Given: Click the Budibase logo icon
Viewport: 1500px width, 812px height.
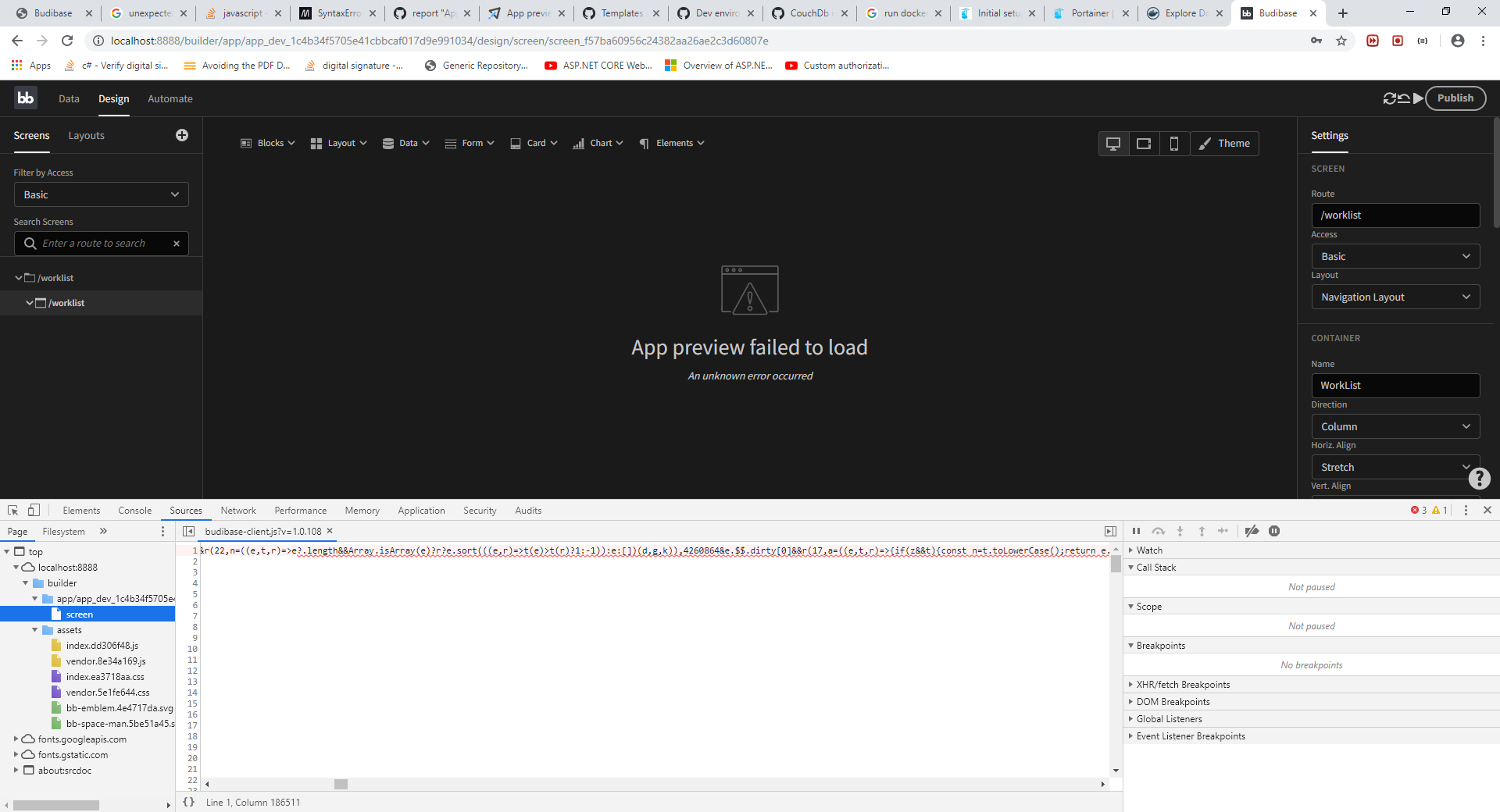Looking at the screenshot, I should (26, 98).
